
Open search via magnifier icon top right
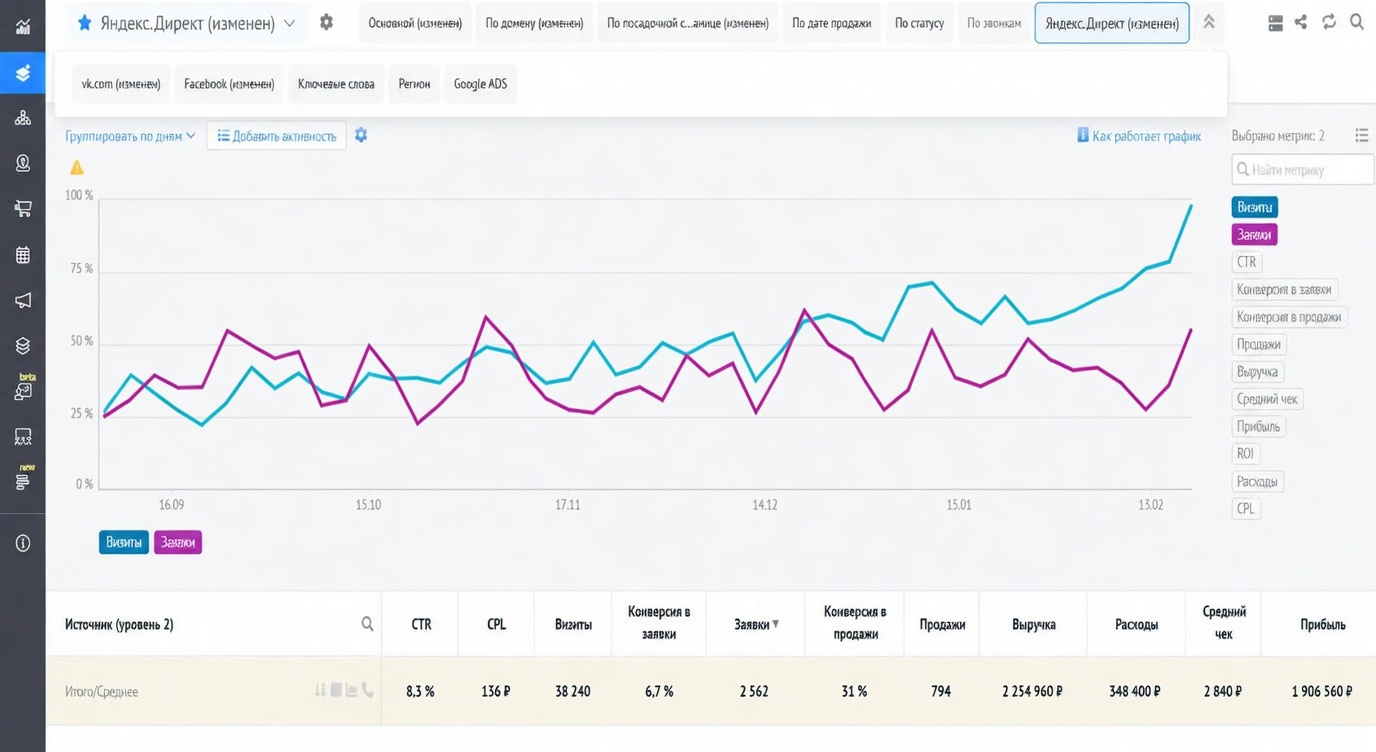click(1357, 22)
